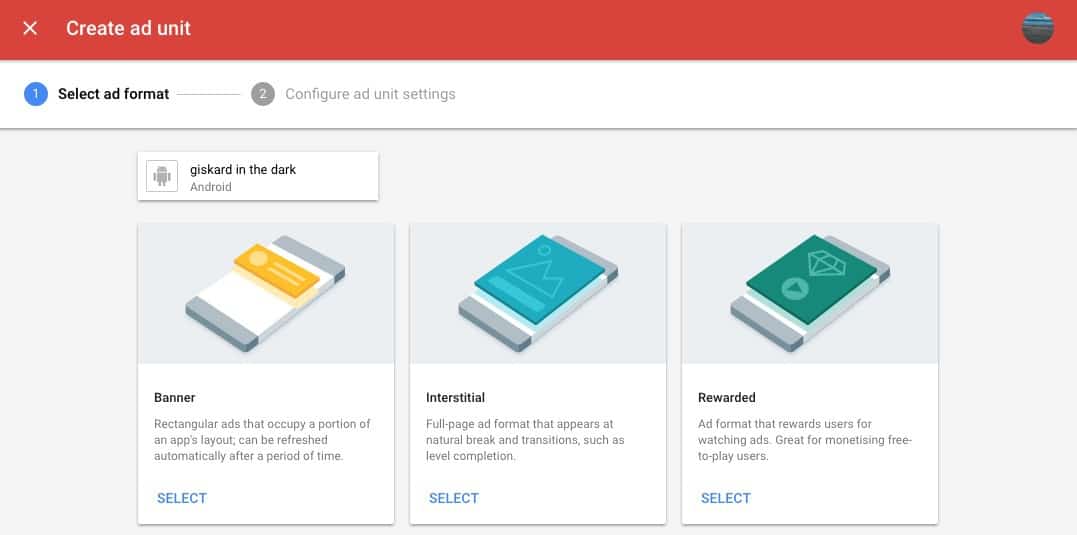Viewport: 1077px width, 535px height.
Task: Close the Create ad unit dialog
Action: (30, 29)
